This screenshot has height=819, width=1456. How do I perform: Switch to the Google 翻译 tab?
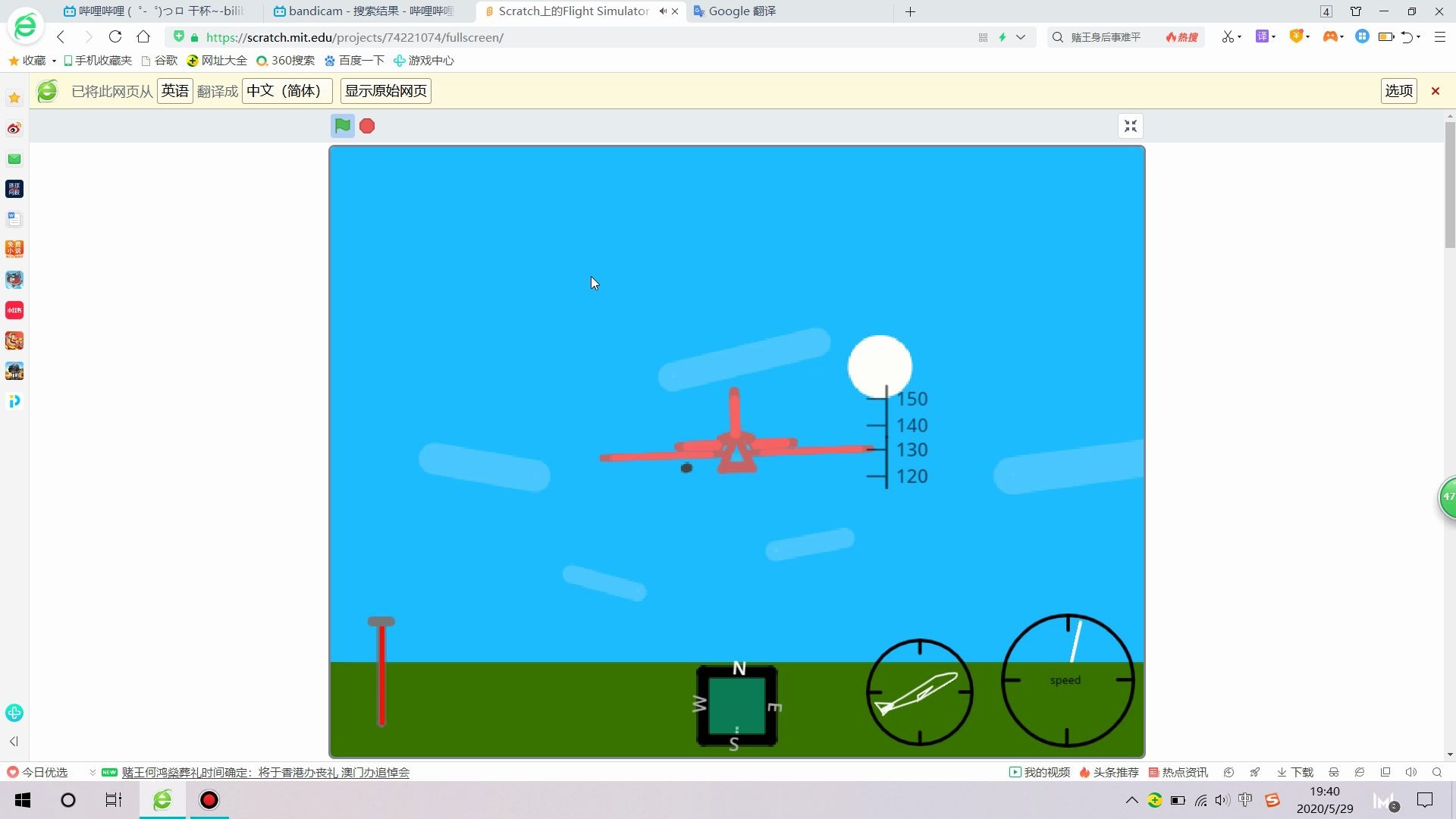(742, 11)
